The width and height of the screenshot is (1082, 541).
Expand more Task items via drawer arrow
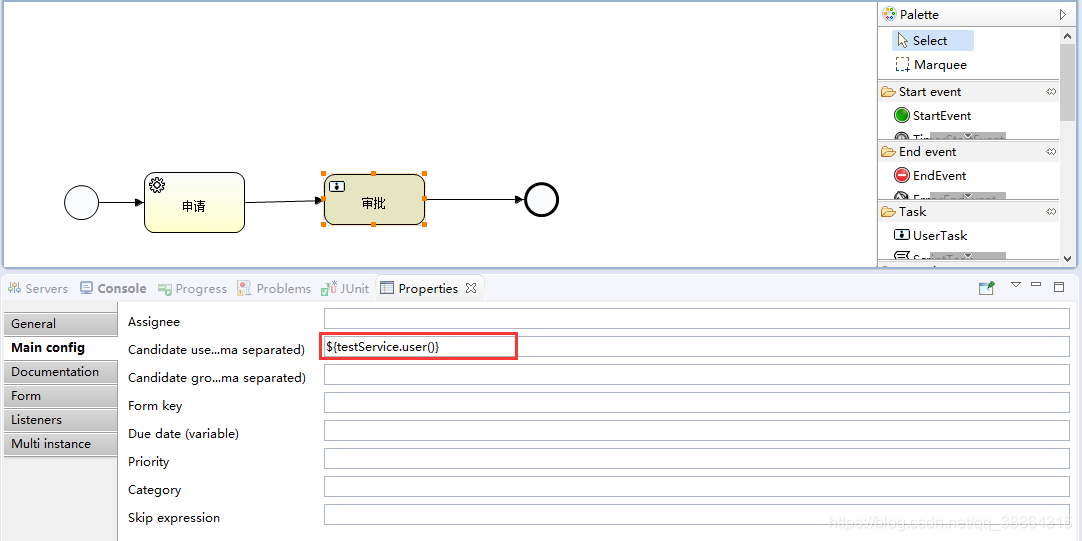tap(967, 257)
